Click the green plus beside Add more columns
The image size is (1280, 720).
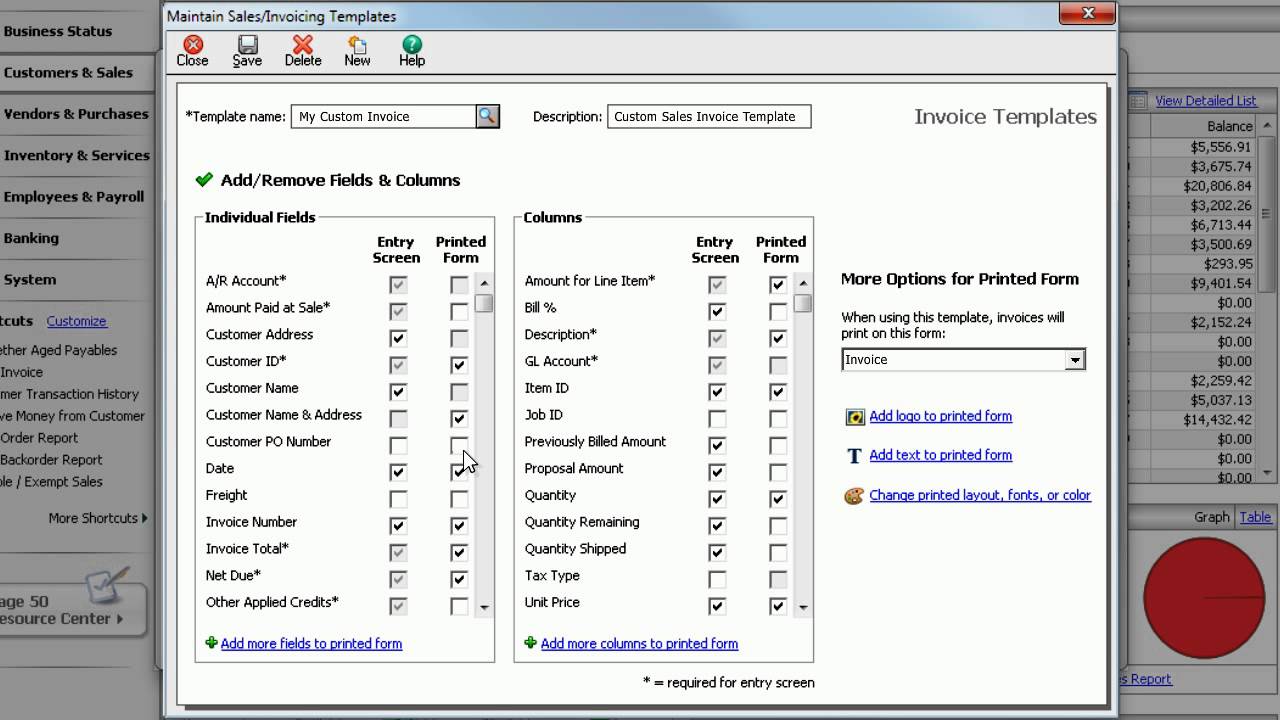point(531,643)
